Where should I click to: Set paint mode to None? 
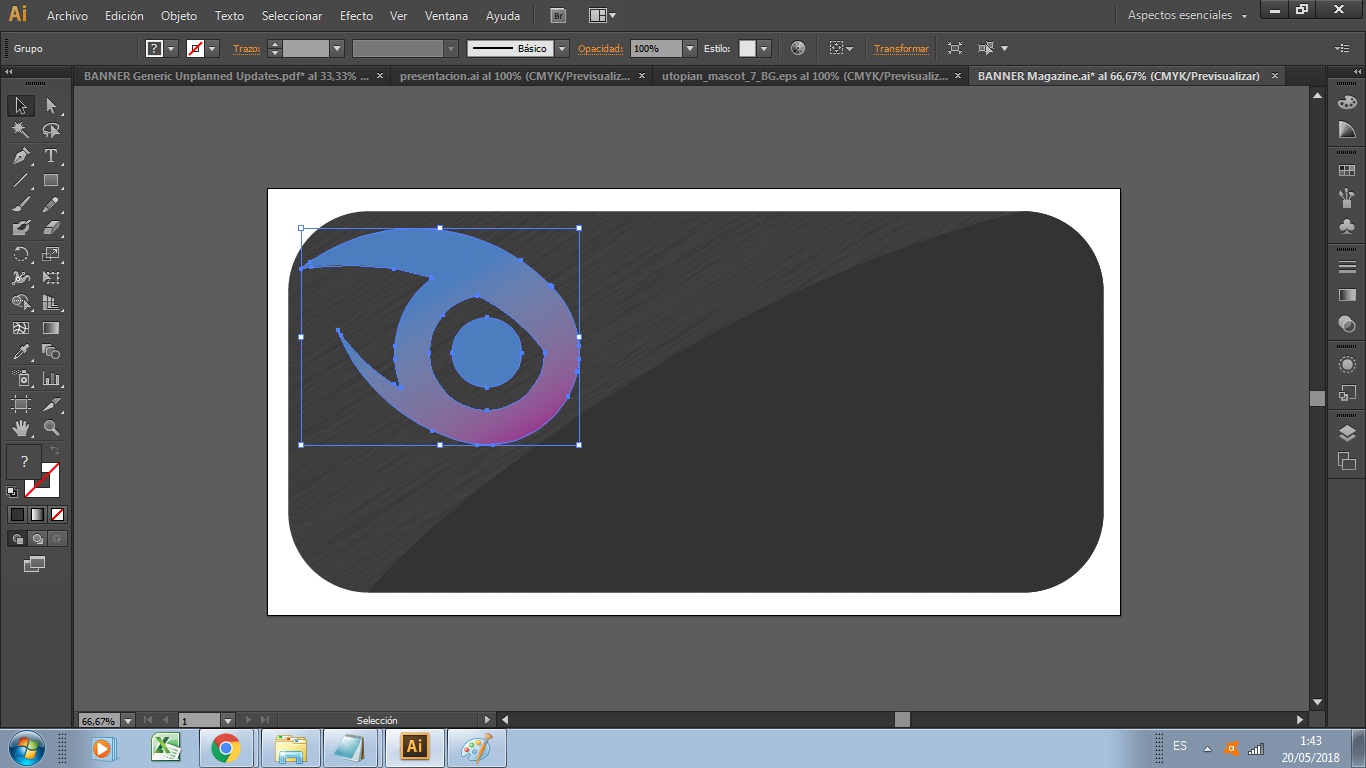[x=57, y=514]
